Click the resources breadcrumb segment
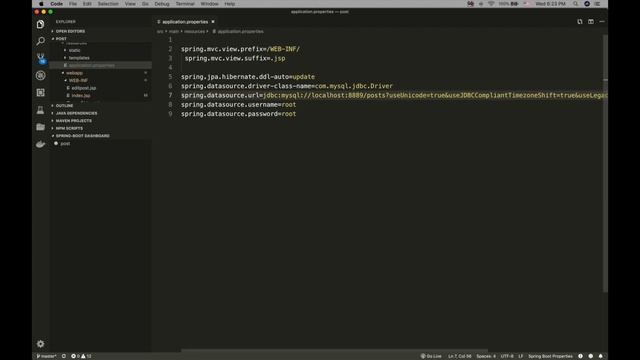Viewport: 640px width, 360px height. point(194,31)
